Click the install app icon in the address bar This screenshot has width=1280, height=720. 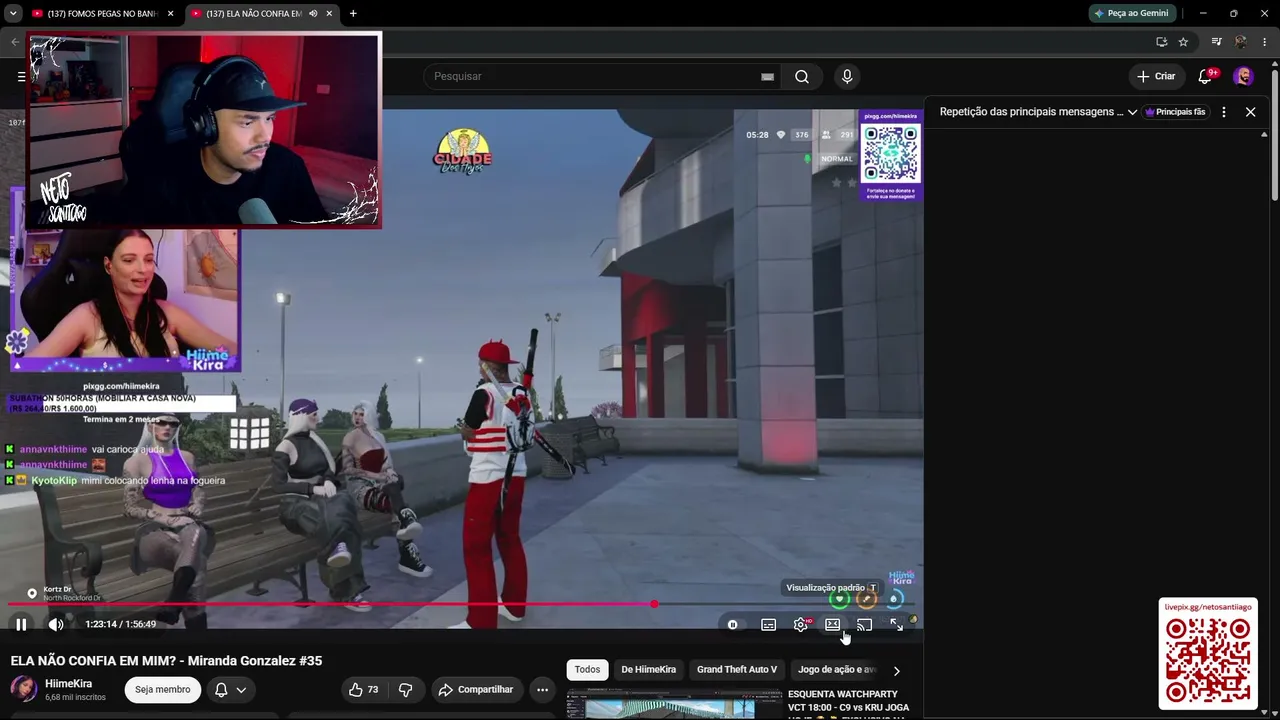pyautogui.click(x=1161, y=42)
